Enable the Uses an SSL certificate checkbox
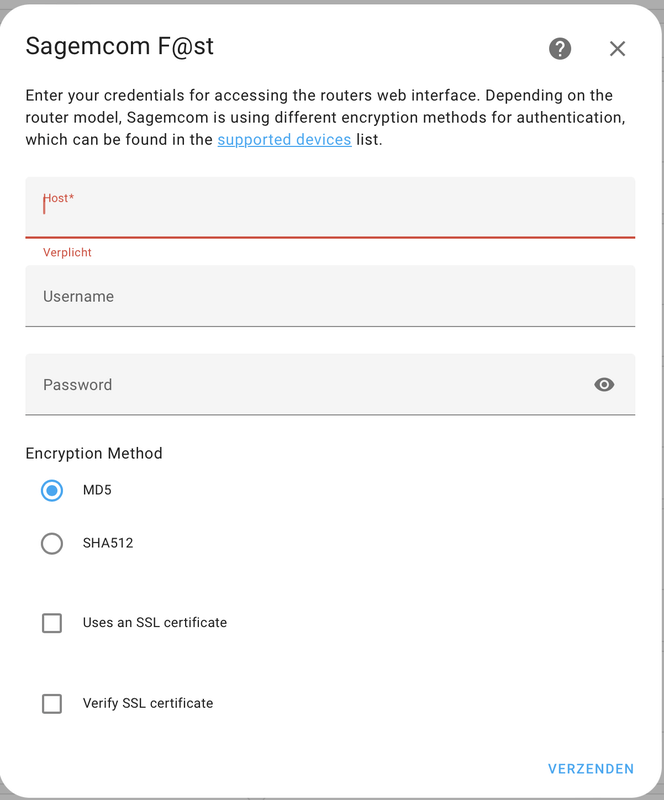 pyautogui.click(x=52, y=623)
